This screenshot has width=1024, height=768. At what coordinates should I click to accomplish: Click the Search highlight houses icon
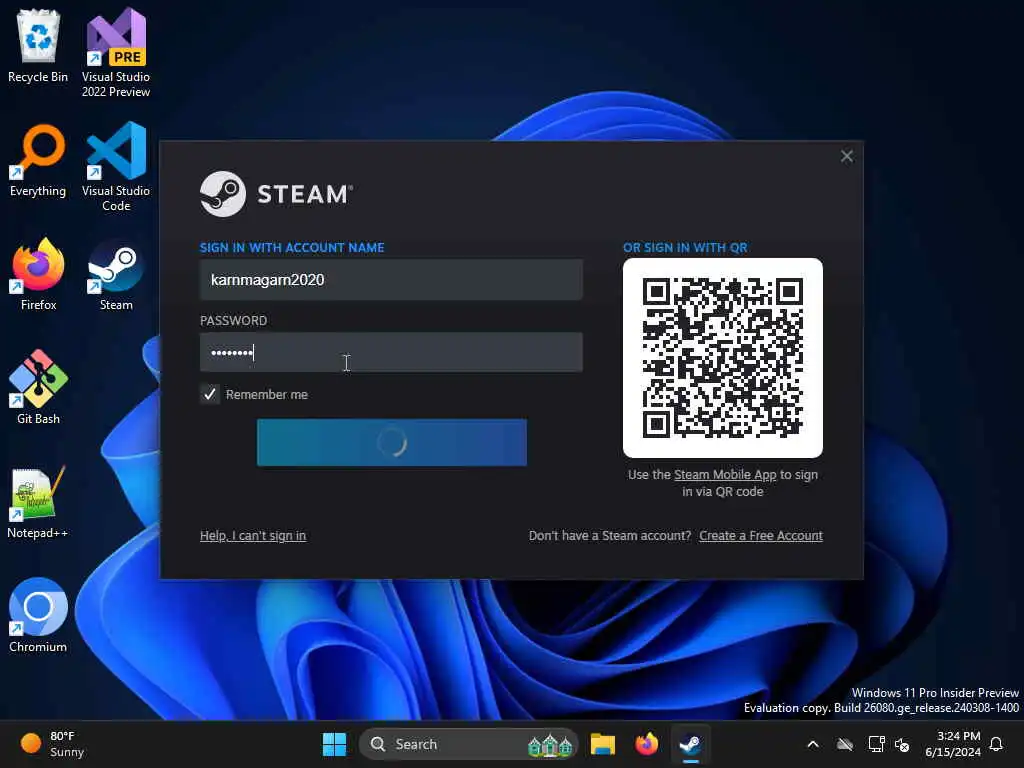pyautogui.click(x=550, y=744)
